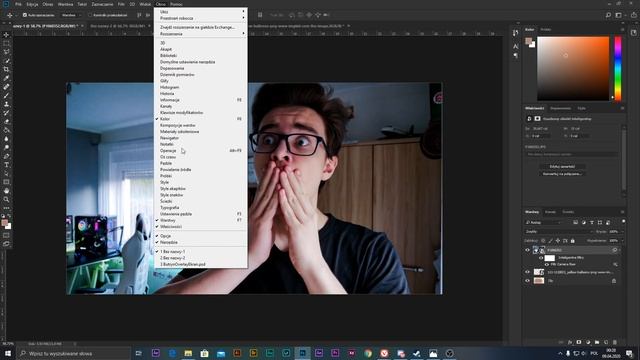Select the Hand tool

6,191
